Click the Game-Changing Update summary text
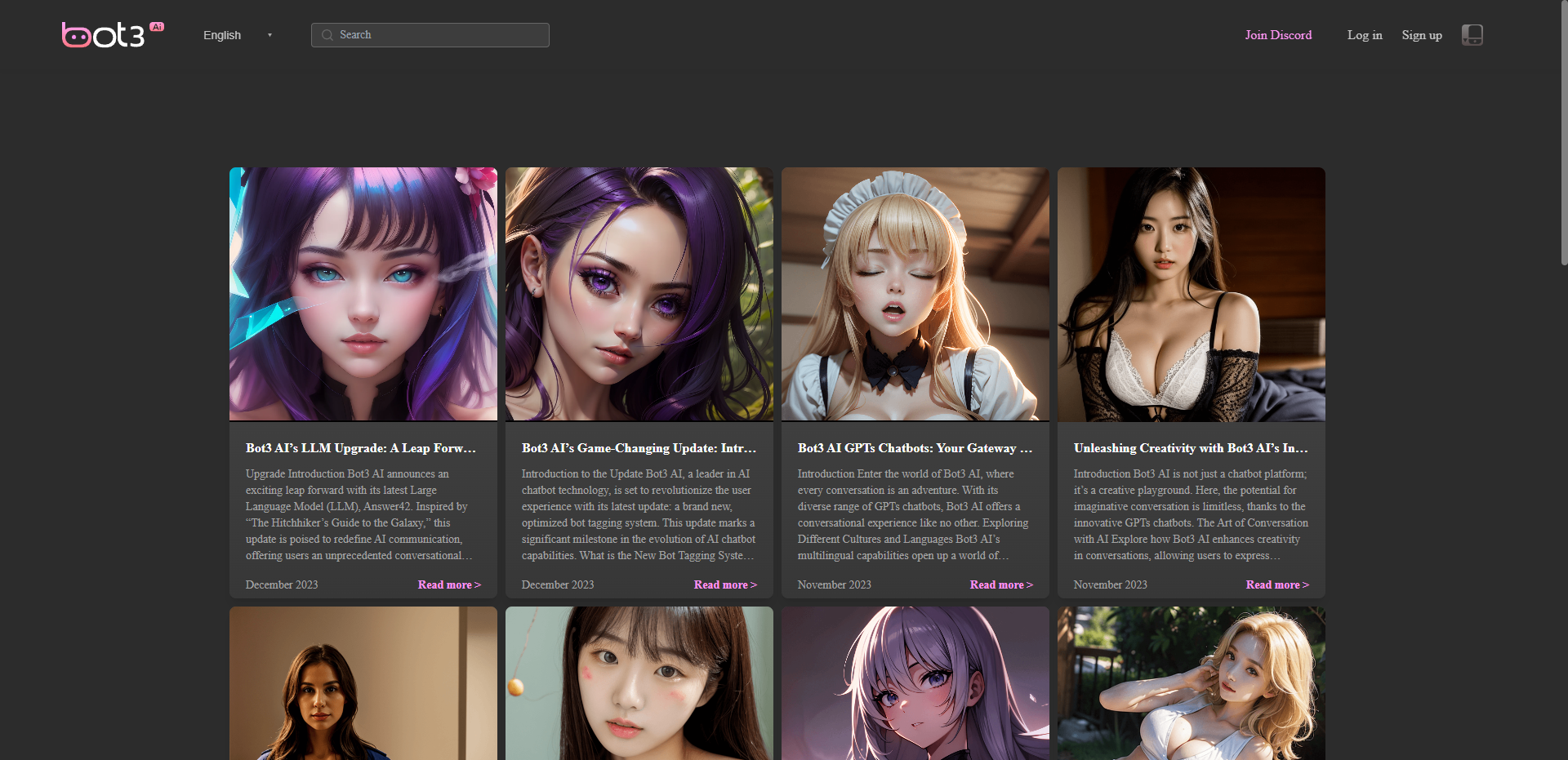 [639, 514]
